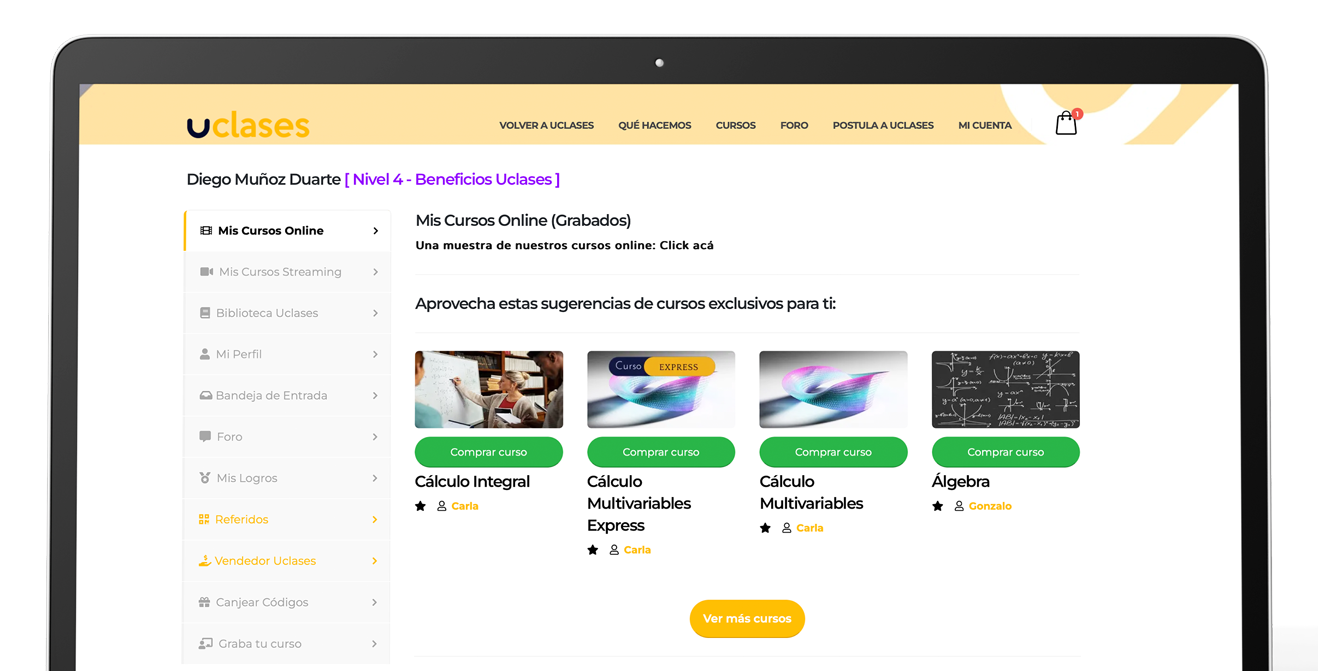Click the grid icon for Referidos
Image resolution: width=1318 pixels, height=671 pixels.
[x=204, y=519]
